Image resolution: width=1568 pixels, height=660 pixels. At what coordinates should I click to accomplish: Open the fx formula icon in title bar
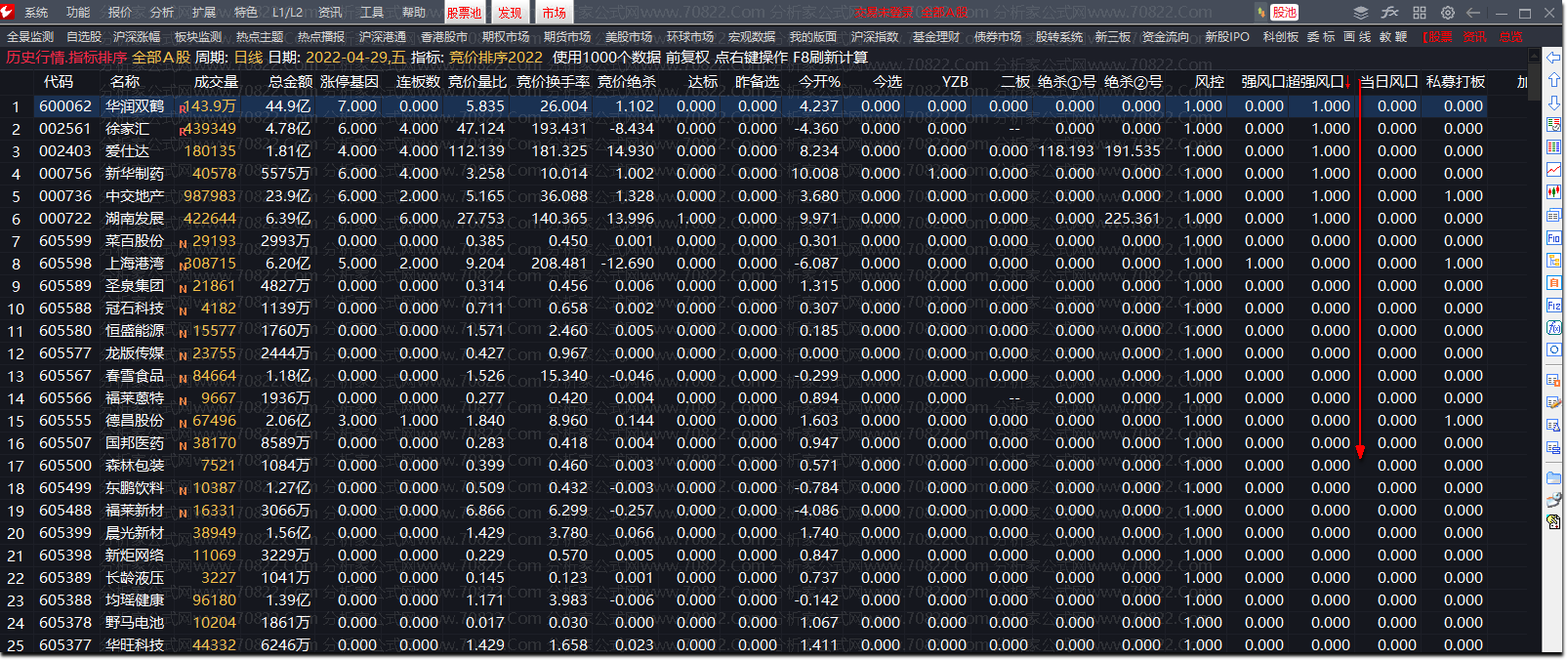[1390, 13]
